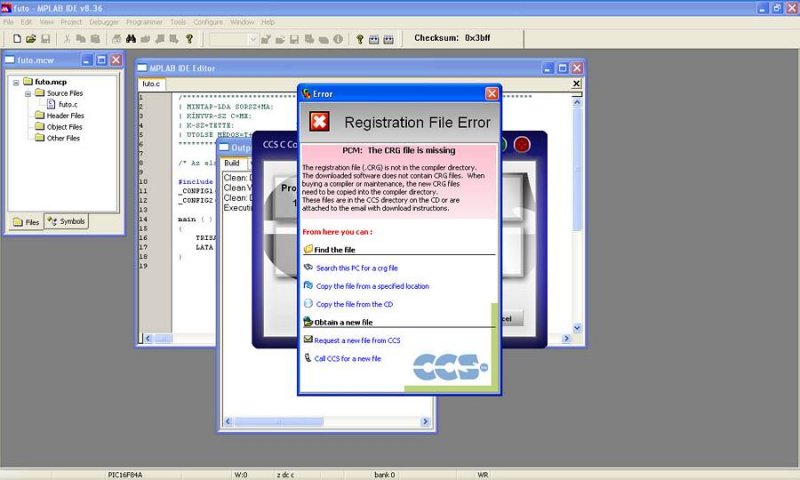Maximize the futo.mcw project window

pyautogui.click(x=102, y=60)
